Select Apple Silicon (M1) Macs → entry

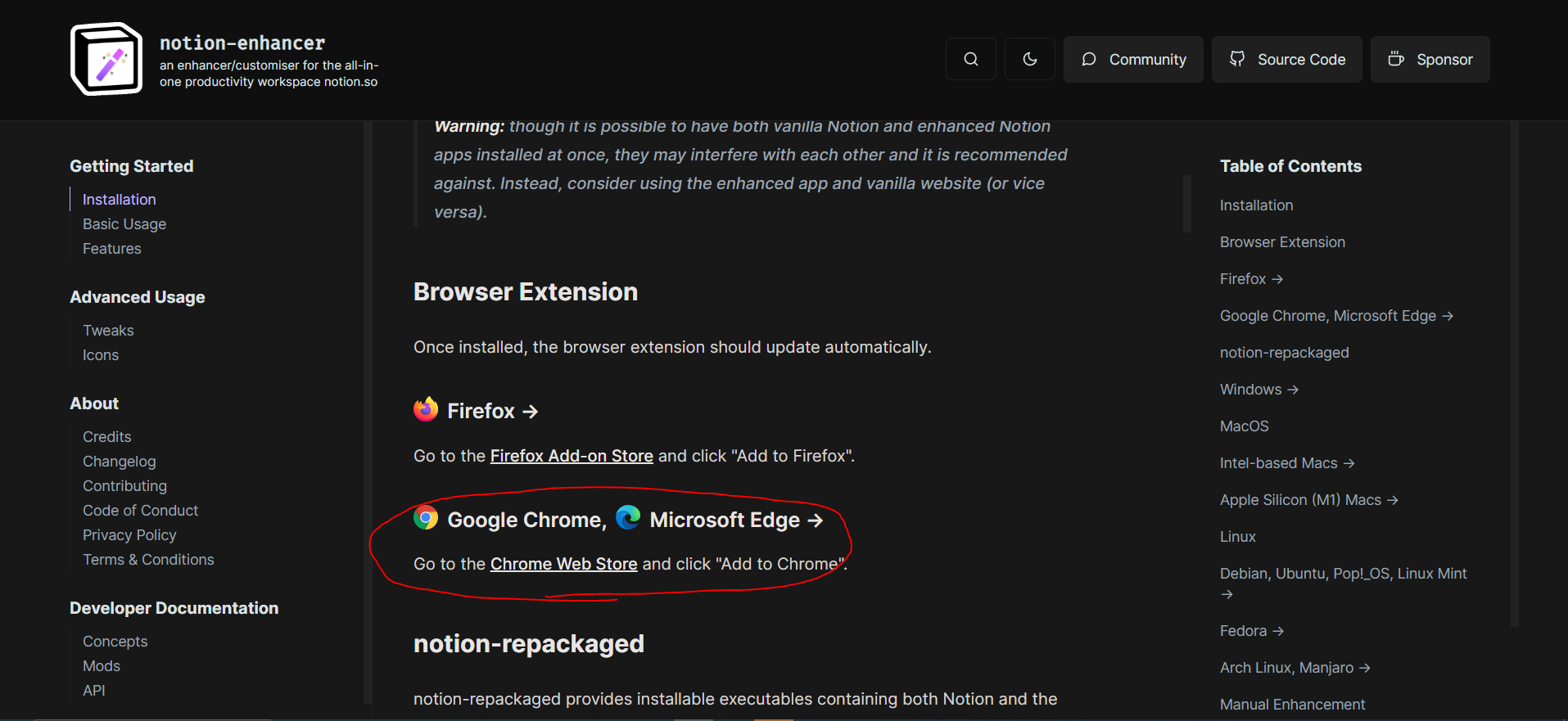point(1309,500)
